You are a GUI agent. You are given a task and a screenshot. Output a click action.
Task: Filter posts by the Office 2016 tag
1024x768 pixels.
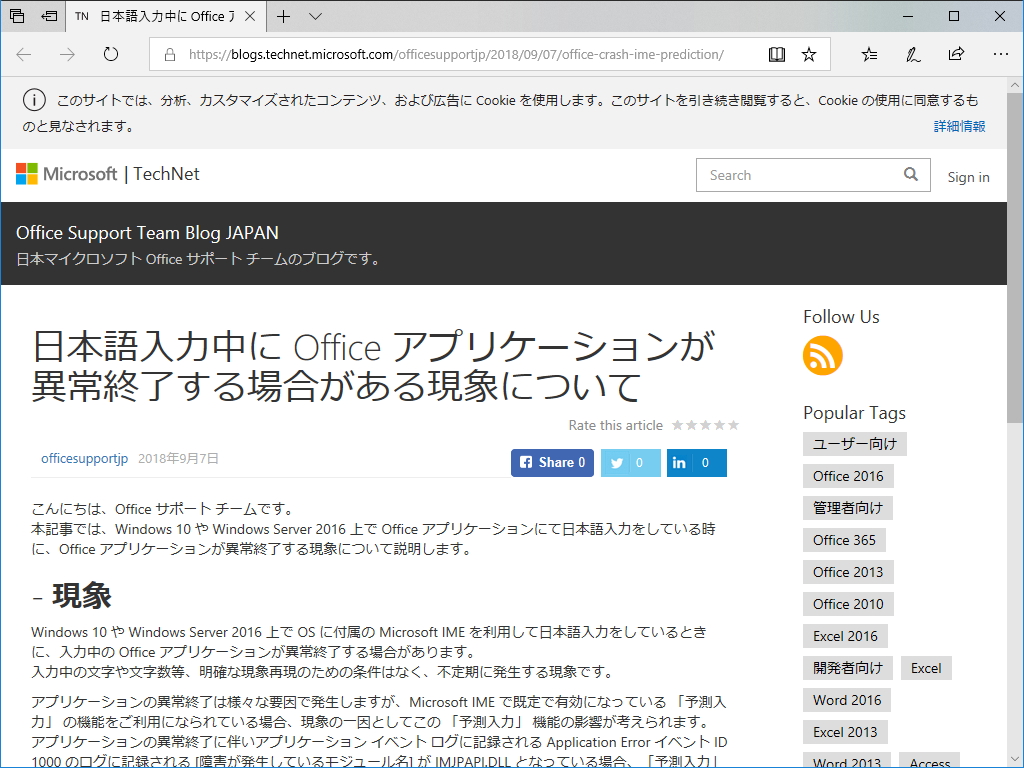(848, 475)
